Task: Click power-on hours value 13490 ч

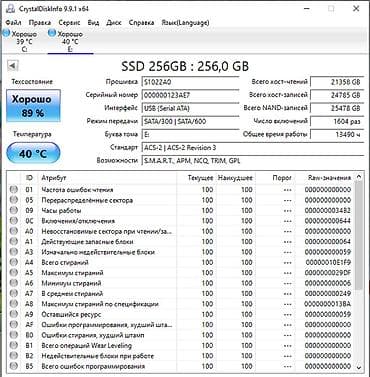Action: pos(337,134)
